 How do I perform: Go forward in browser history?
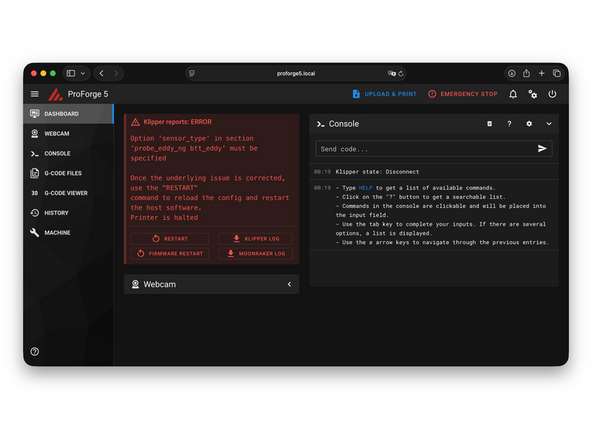point(116,73)
